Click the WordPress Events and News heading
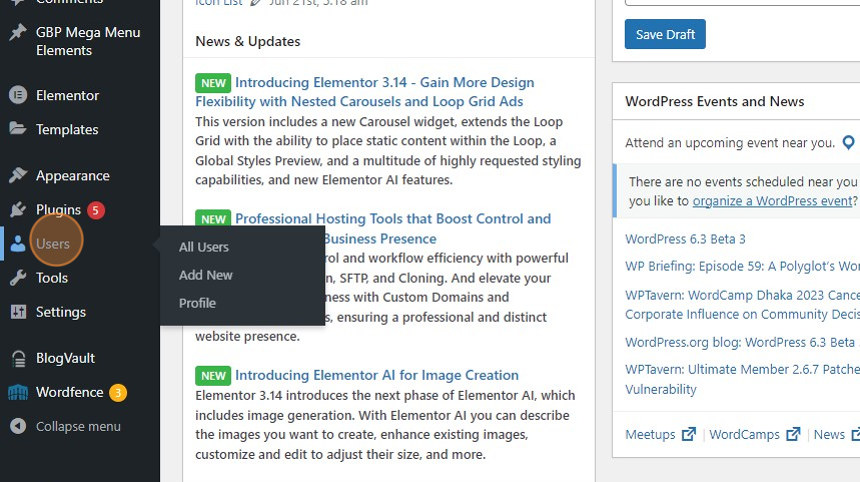860x482 pixels. [715, 101]
